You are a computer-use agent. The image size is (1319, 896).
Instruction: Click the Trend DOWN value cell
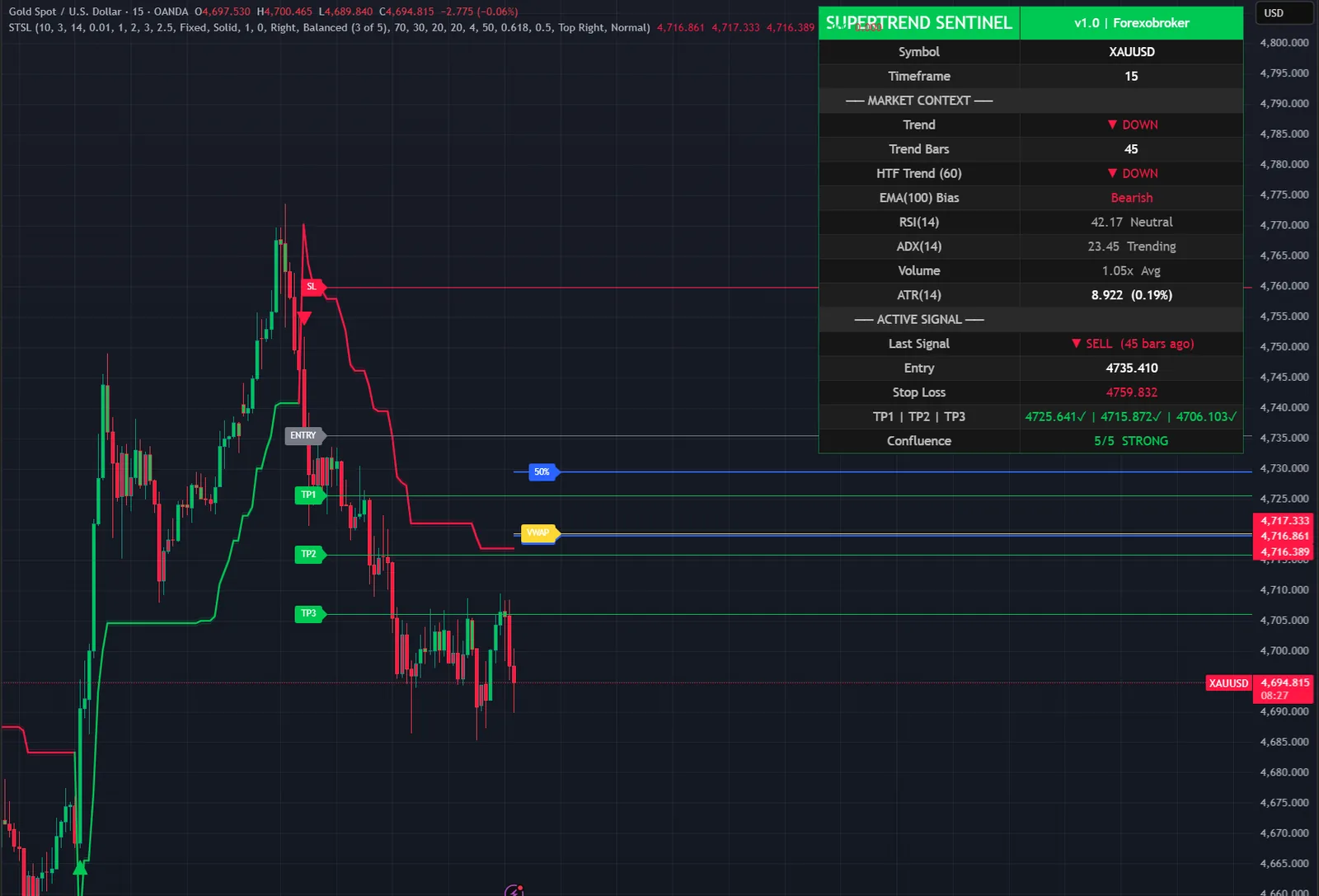point(1131,124)
